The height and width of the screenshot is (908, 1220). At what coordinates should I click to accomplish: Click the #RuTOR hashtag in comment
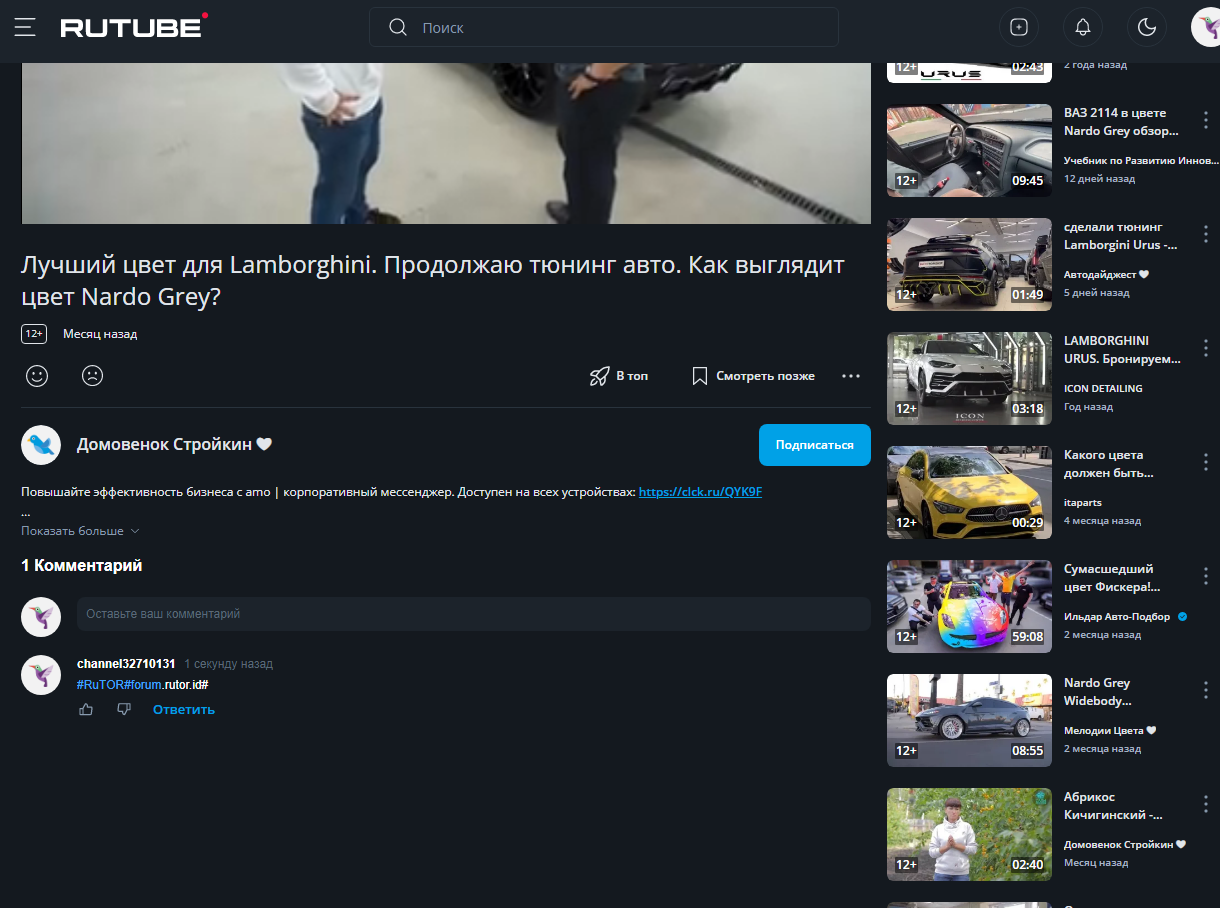[x=101, y=684]
